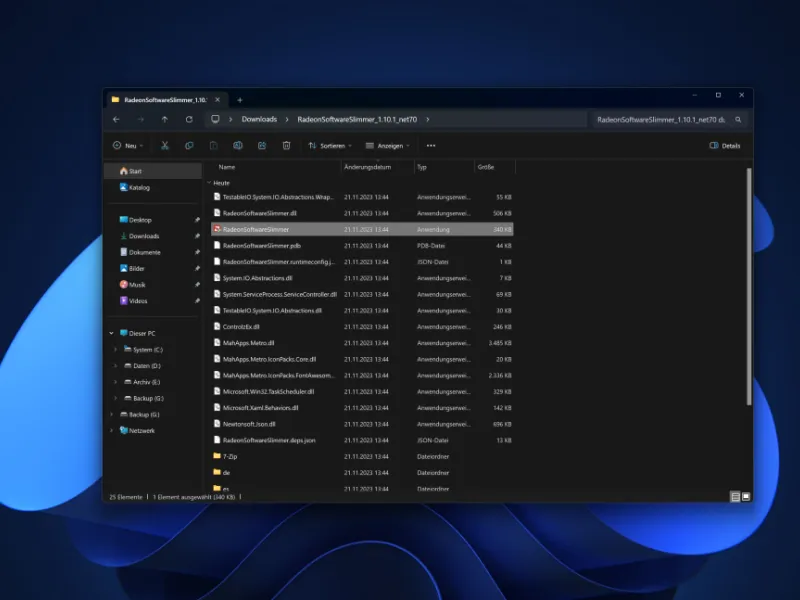The width and height of the screenshot is (800, 600).
Task: Refresh the current folder view
Action: pos(189,119)
